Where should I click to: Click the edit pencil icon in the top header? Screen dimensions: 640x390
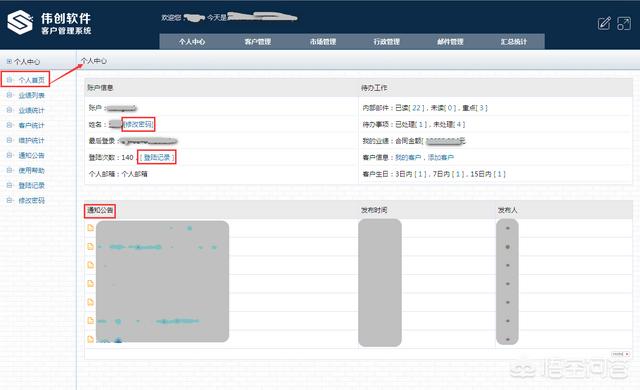pos(604,23)
